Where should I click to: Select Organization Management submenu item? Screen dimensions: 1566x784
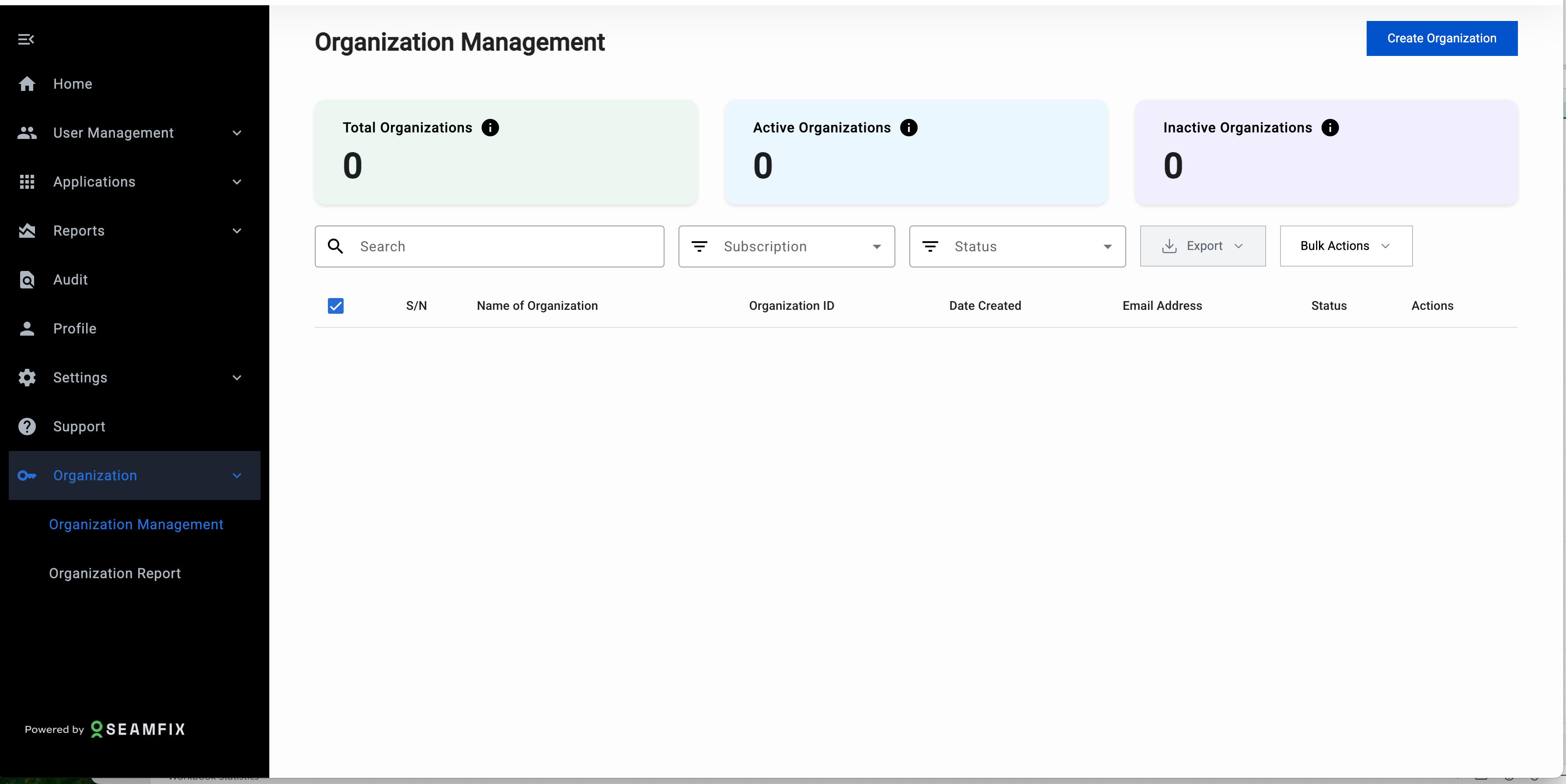[136, 524]
